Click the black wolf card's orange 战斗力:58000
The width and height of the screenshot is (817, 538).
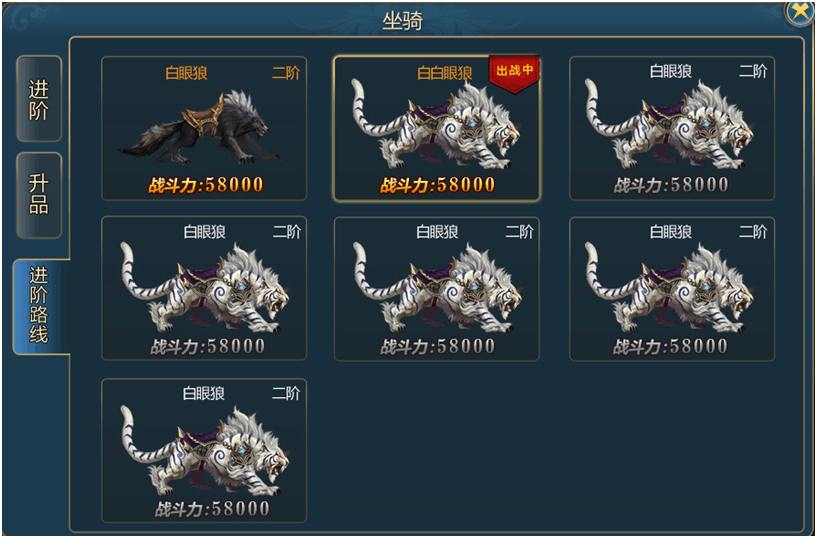click(206, 184)
